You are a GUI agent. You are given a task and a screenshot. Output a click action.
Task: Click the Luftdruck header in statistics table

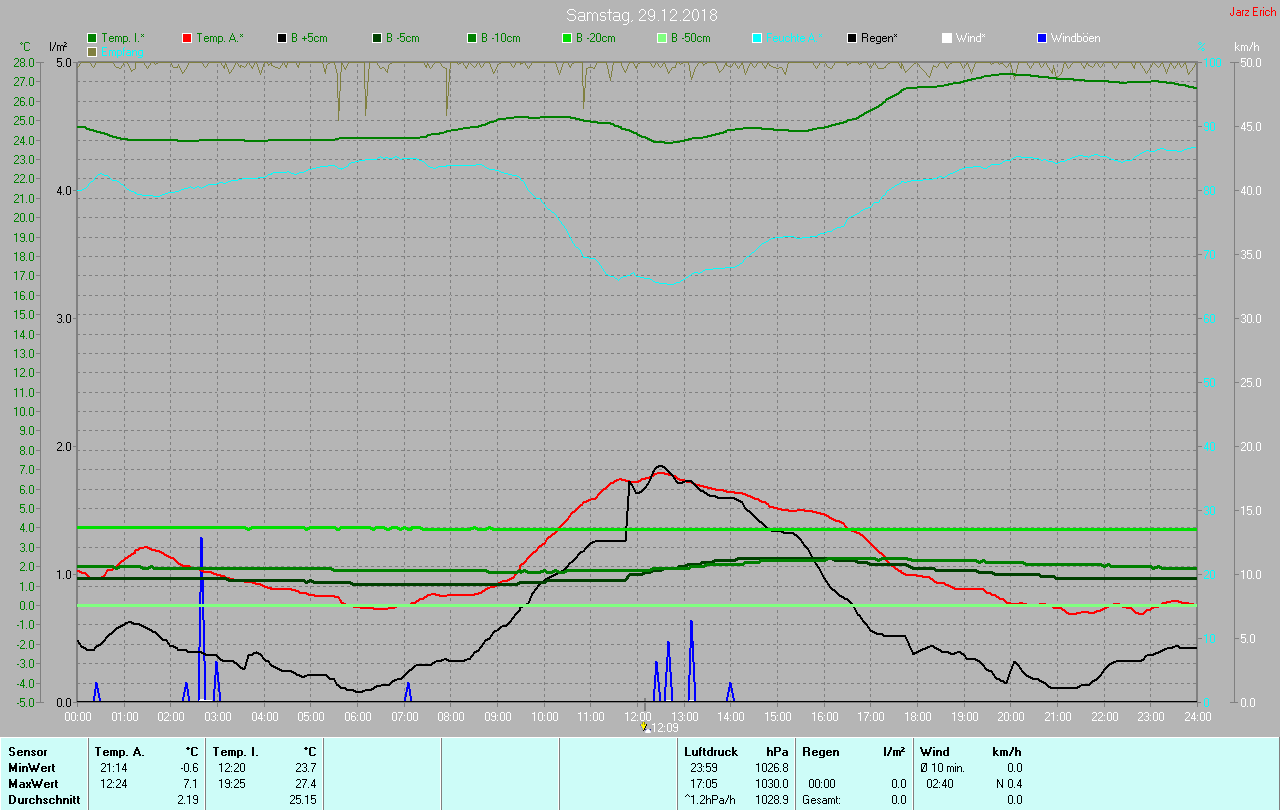710,751
